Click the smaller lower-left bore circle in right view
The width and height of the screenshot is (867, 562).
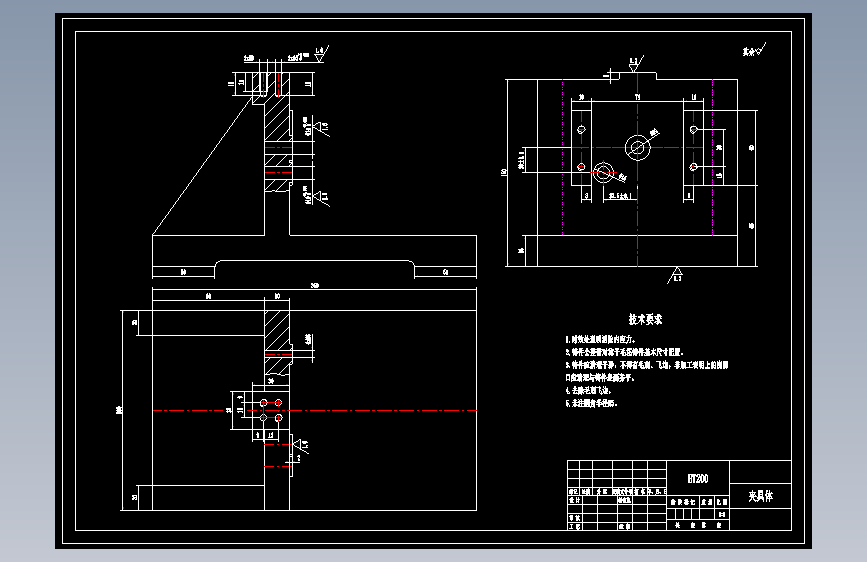coord(603,172)
